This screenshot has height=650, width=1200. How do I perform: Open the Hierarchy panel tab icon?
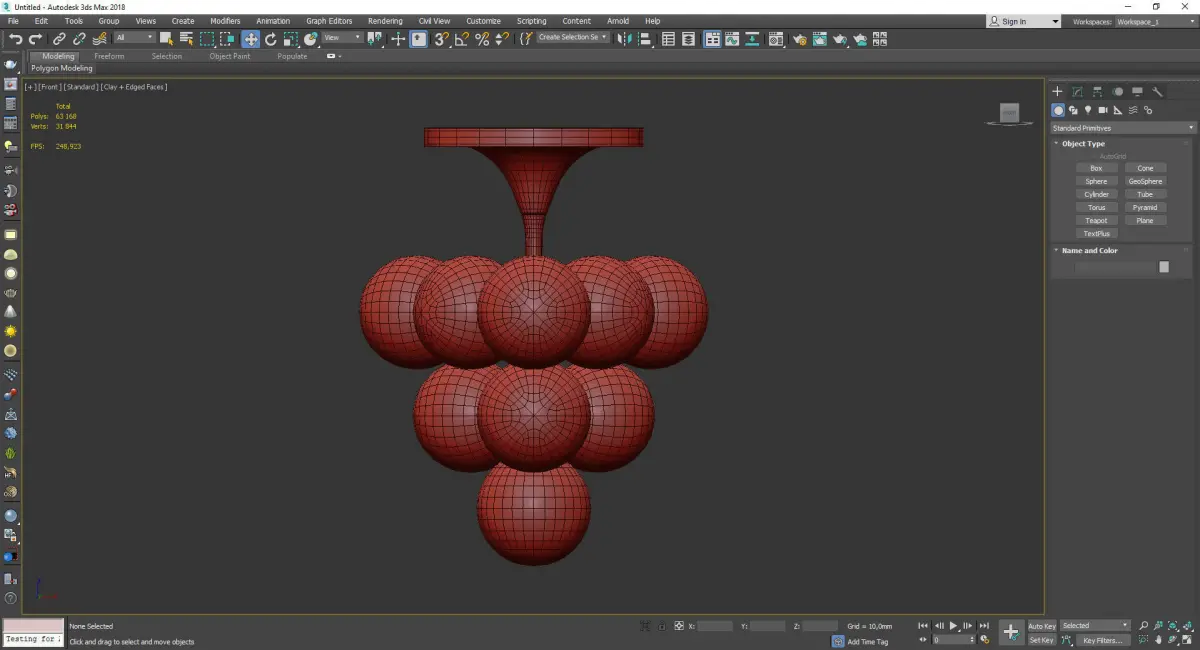(1097, 91)
